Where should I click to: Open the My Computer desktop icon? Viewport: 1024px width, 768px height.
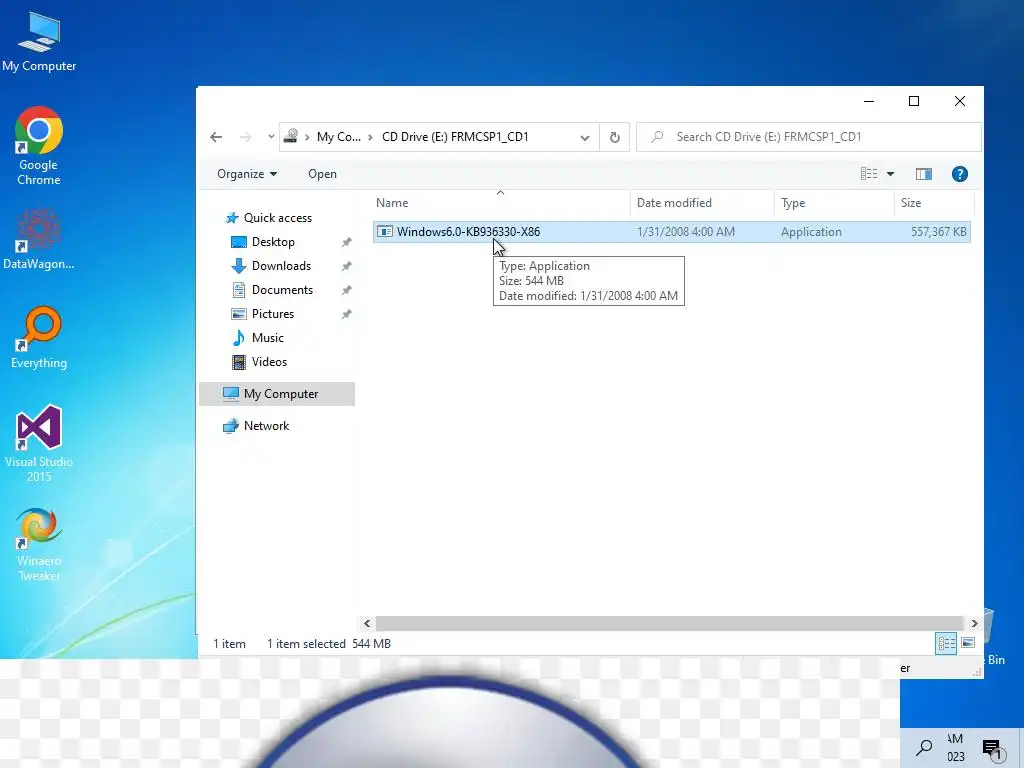[39, 42]
